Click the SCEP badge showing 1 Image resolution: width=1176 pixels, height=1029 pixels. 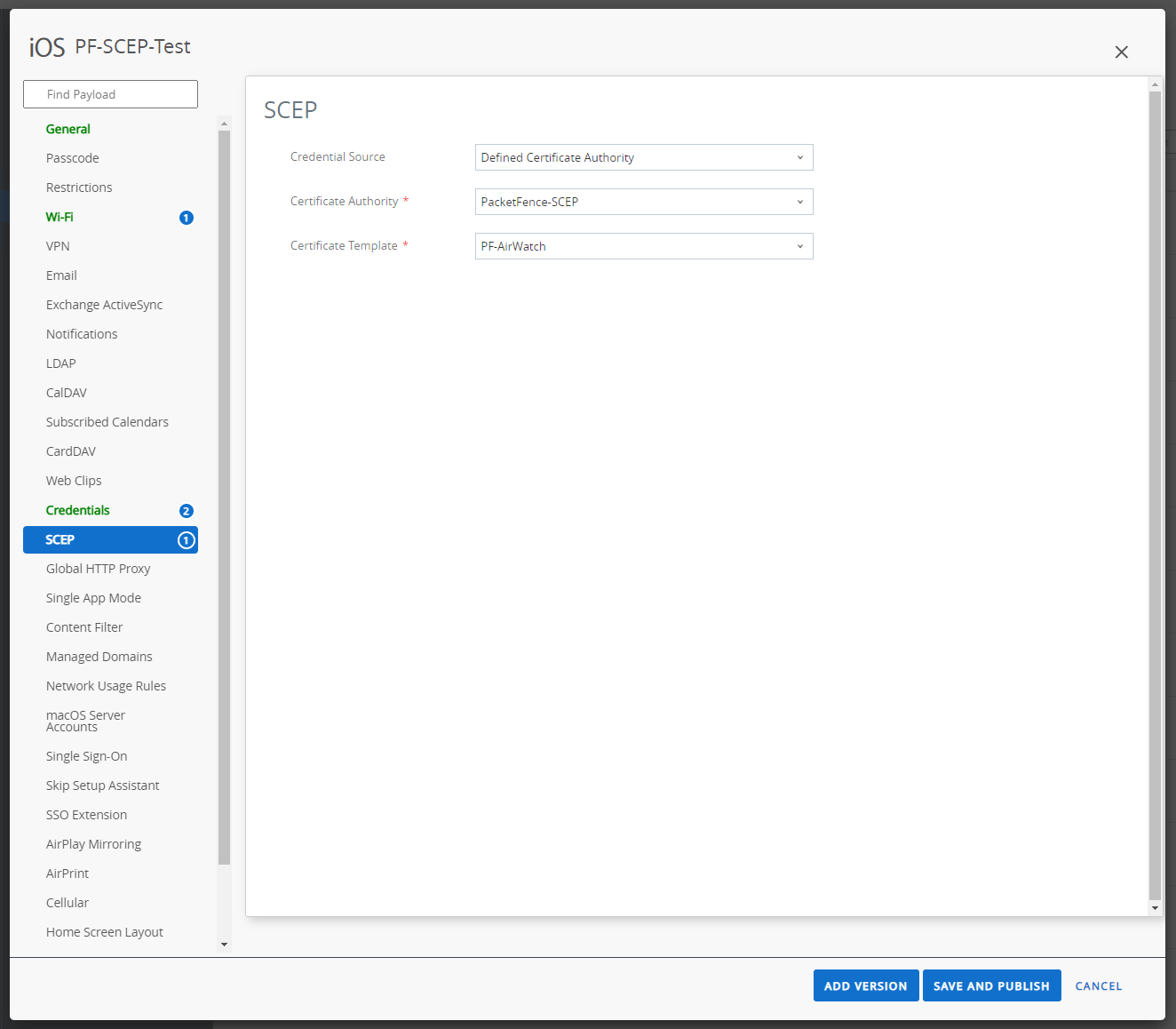187,539
